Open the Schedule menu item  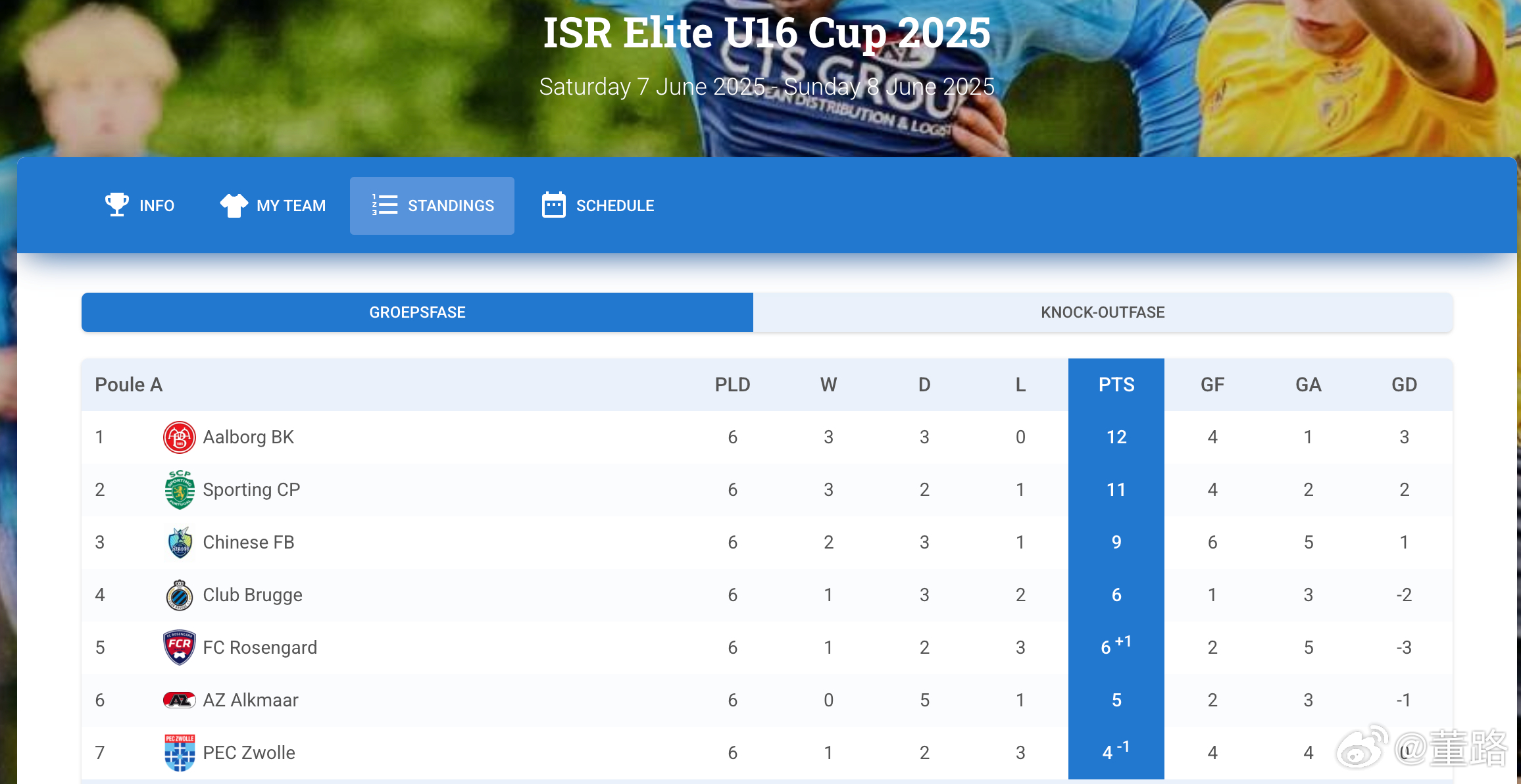[x=614, y=206]
